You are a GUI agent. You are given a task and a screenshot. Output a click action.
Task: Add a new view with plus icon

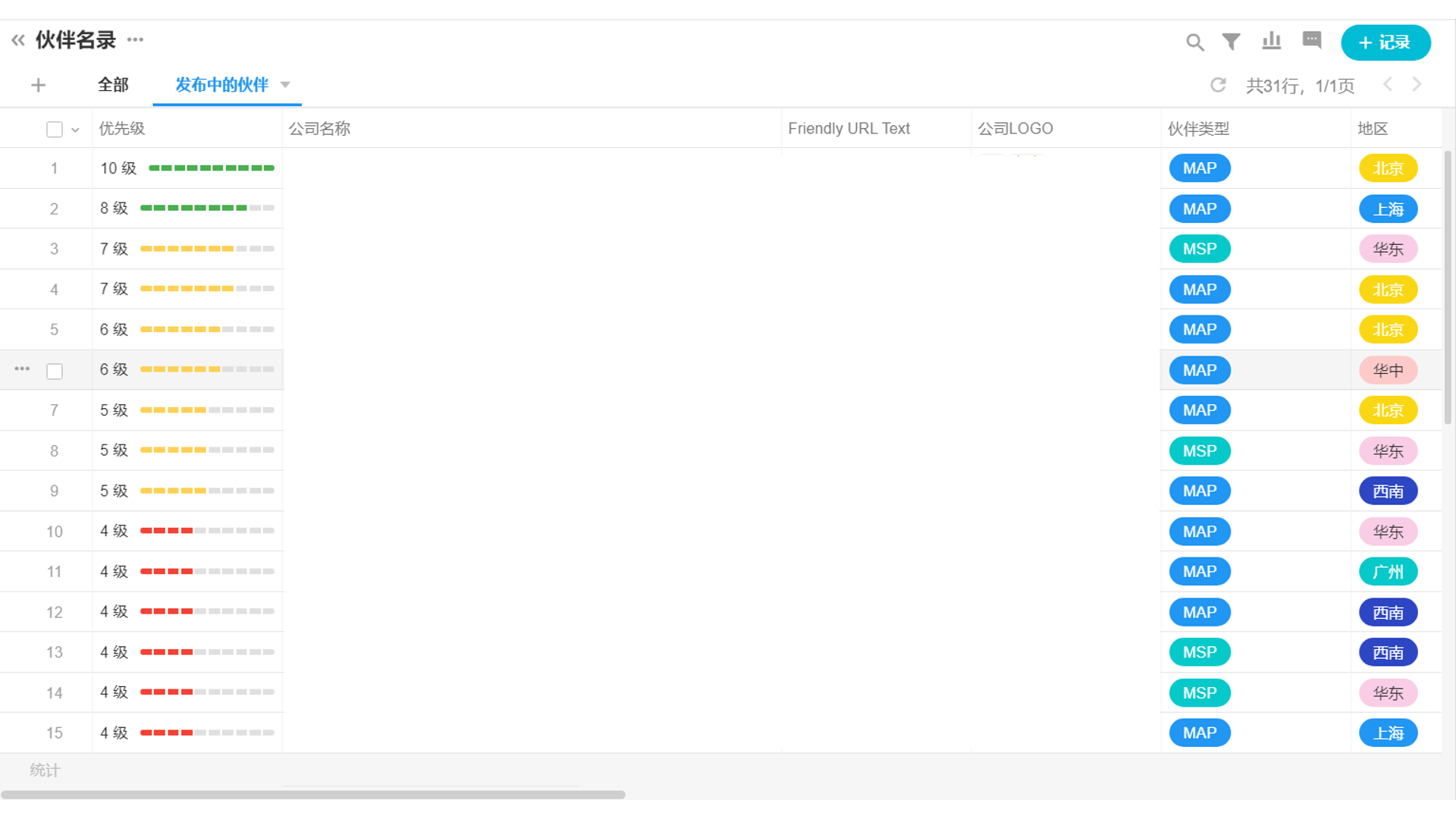coord(38,85)
